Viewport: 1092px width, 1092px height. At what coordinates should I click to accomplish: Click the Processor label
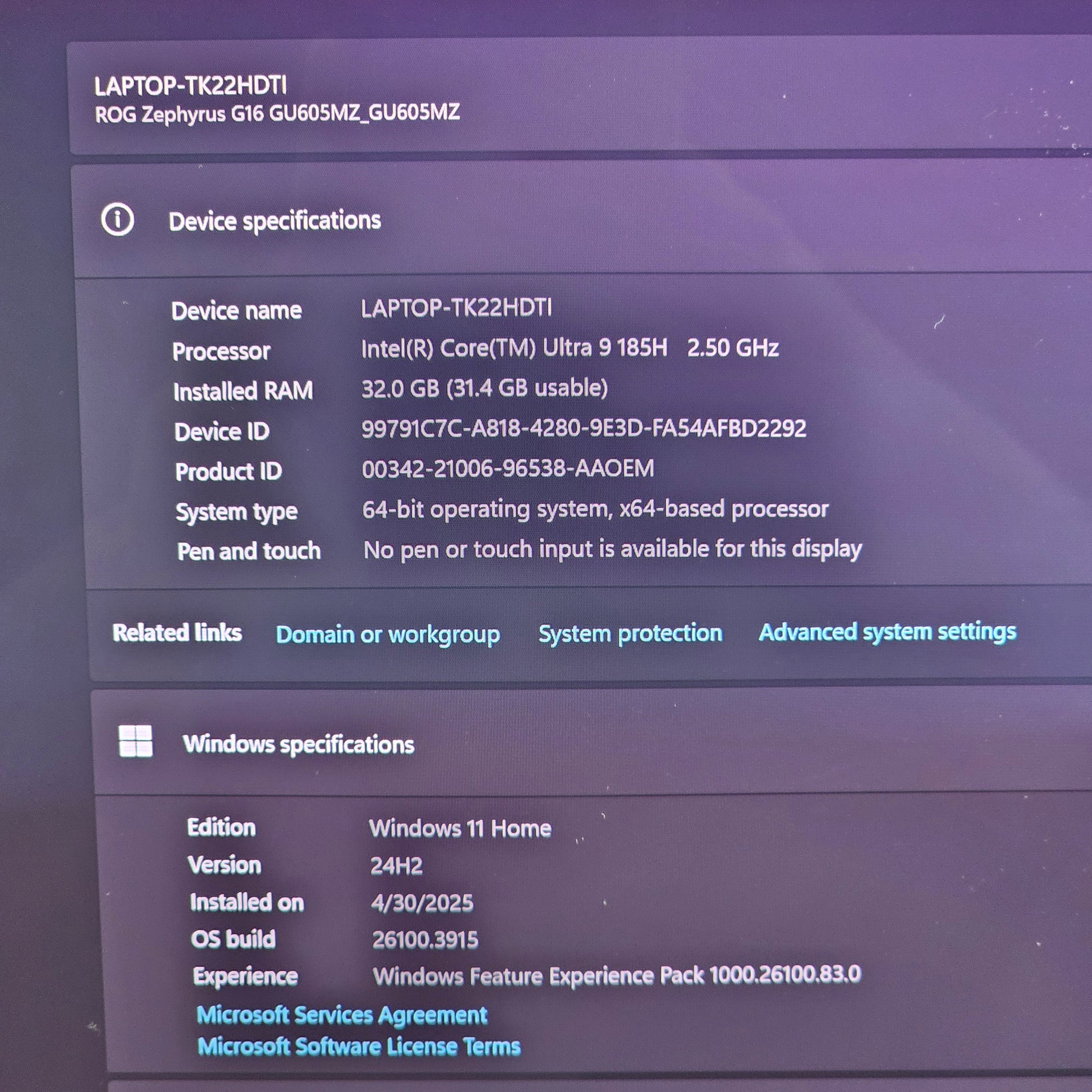tap(221, 352)
